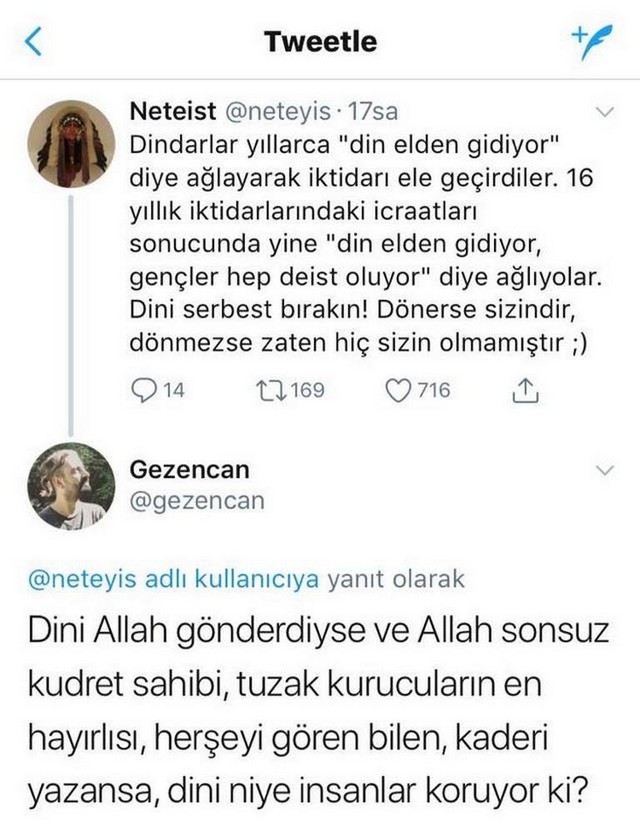Follow the @neteyis adlı kullanıcıya reply link
Viewport: 640px width, 838px height.
click(174, 579)
